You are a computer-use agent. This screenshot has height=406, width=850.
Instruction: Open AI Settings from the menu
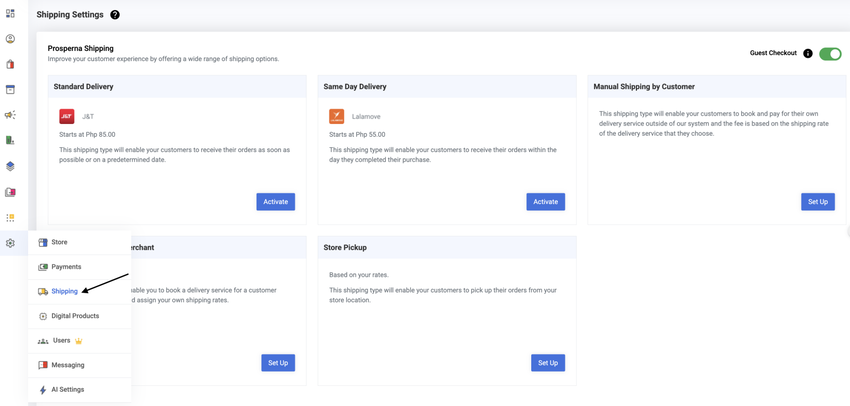click(67, 389)
